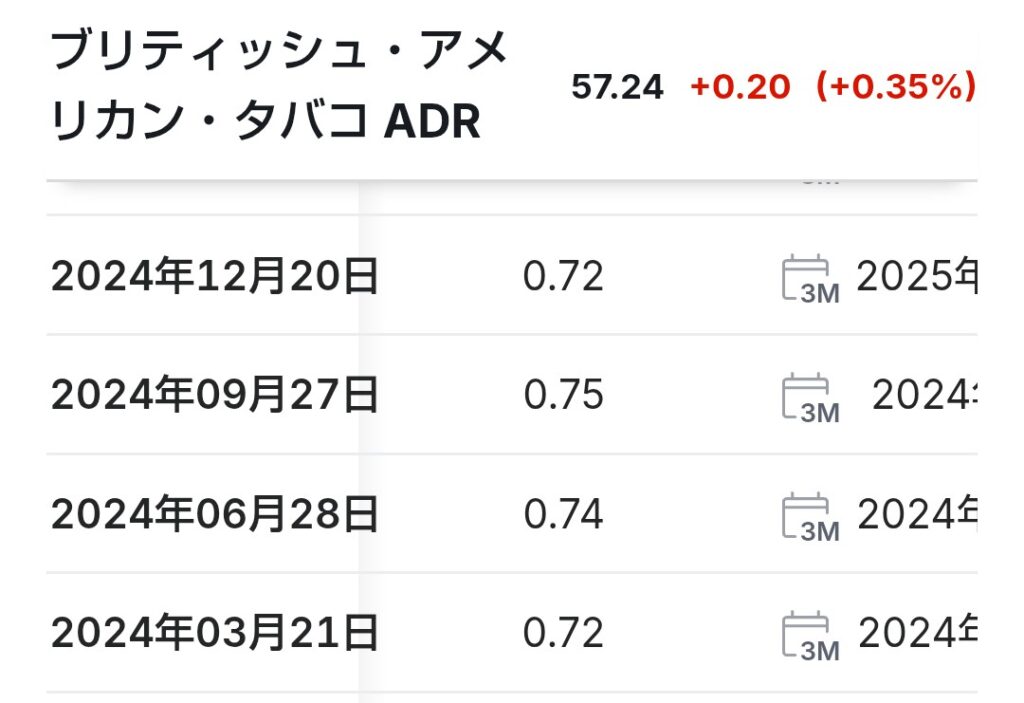The image size is (1024, 703).
Task: Click dividend 0.72 in 2024年12月20日 row
Action: (x=563, y=277)
